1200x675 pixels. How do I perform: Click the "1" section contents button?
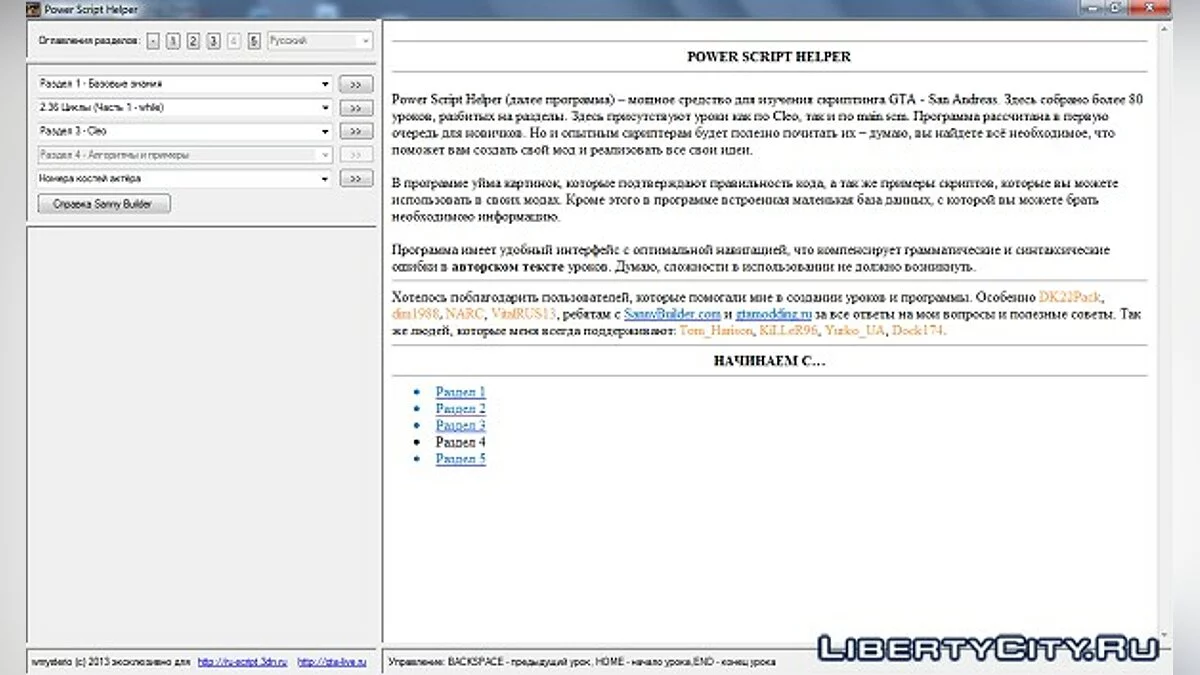pos(171,40)
